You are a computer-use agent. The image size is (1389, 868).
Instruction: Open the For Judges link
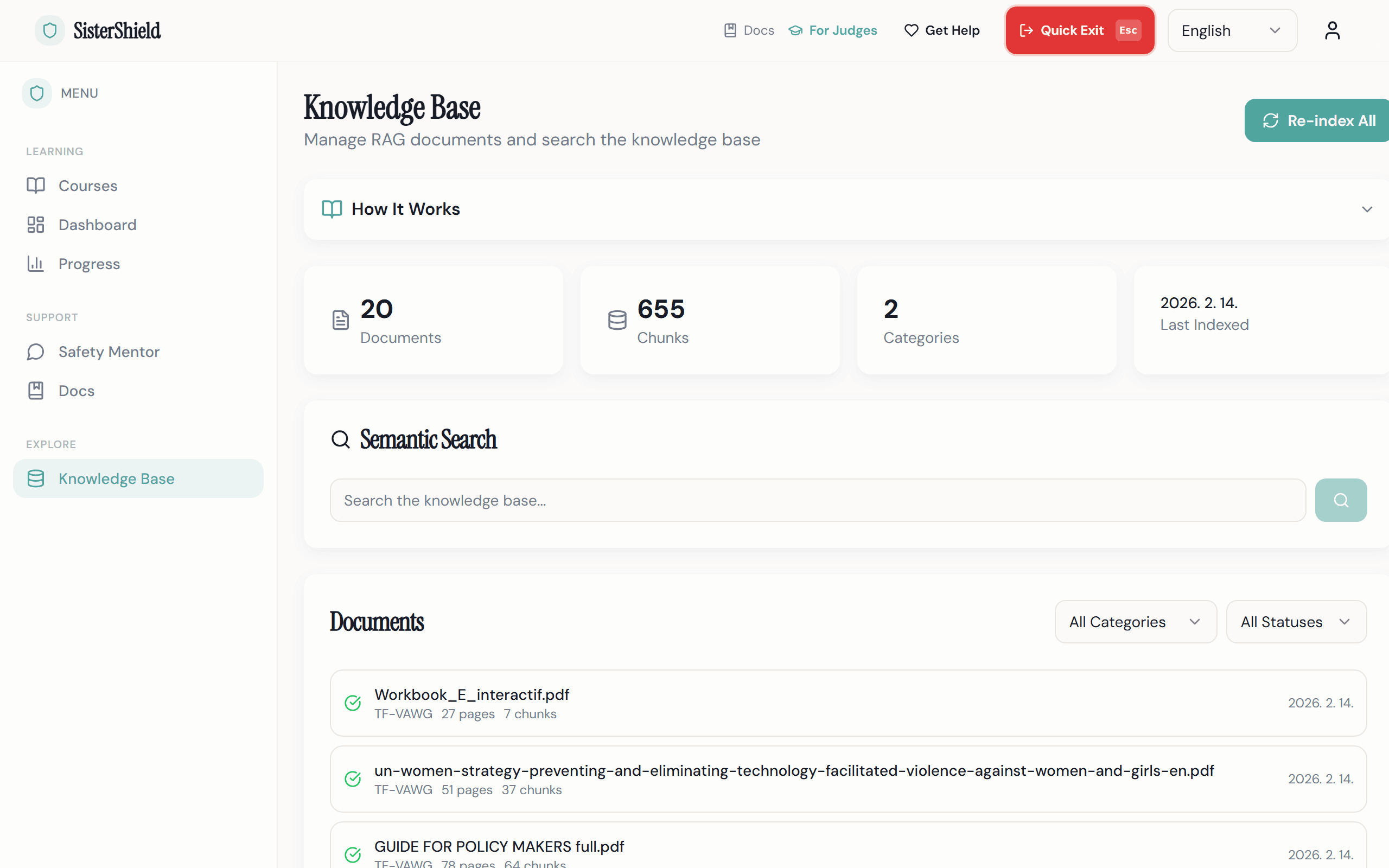[833, 30]
